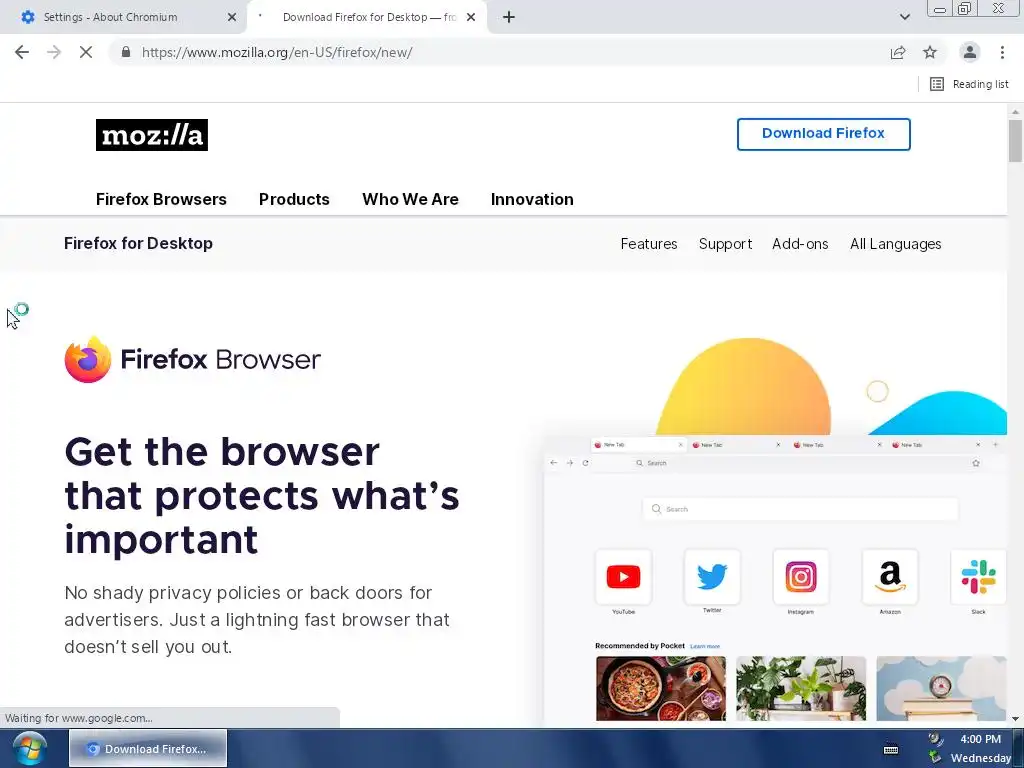Click the 'Get the browser that protects' headline

(262, 495)
